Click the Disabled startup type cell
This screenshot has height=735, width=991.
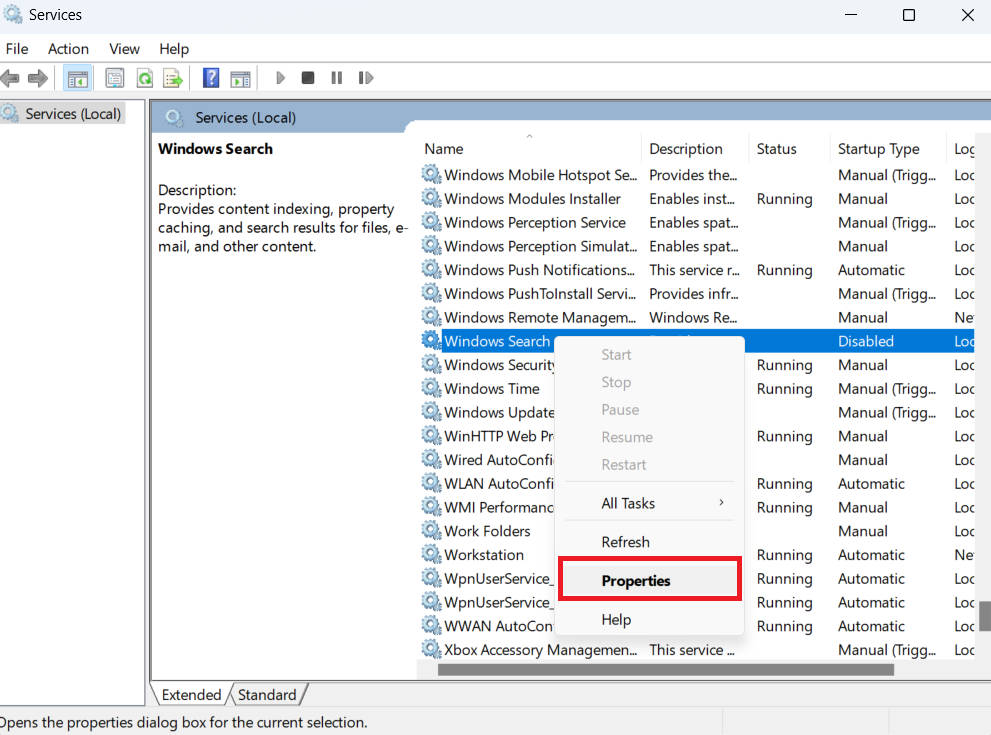(866, 341)
